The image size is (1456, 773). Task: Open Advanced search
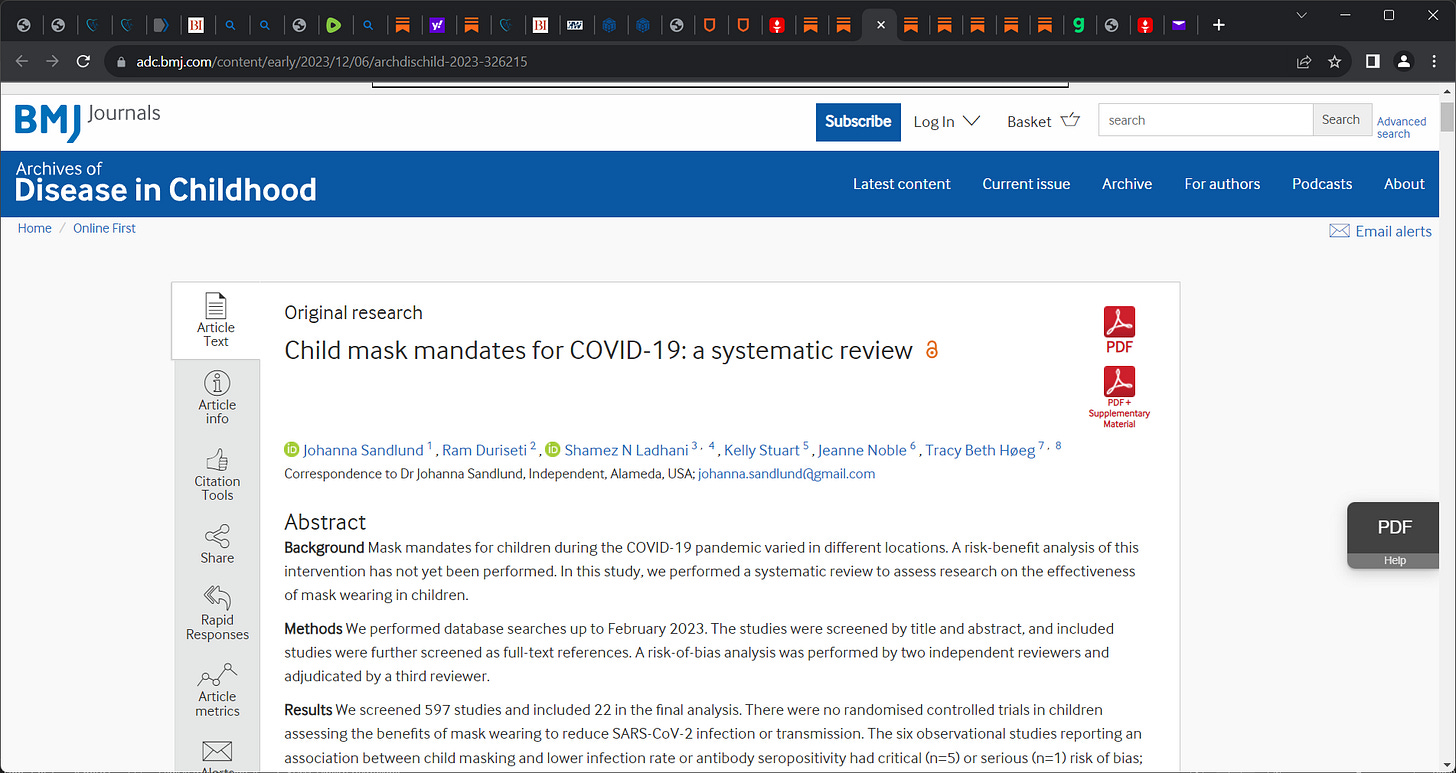coord(1401,127)
